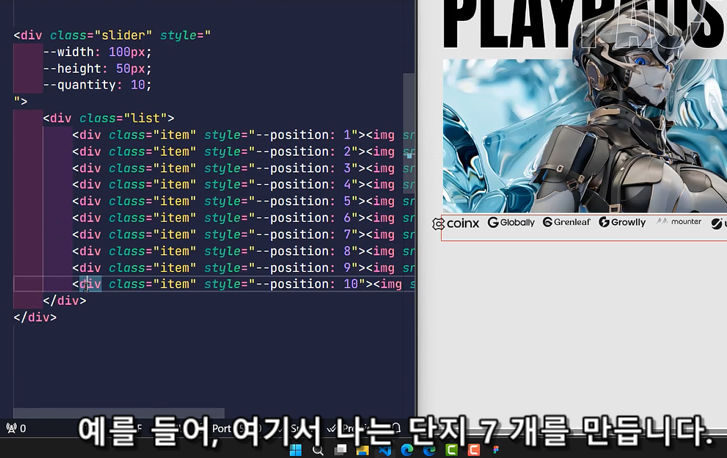Click the item line with --position: 4
The image size is (727, 458).
click(243, 184)
